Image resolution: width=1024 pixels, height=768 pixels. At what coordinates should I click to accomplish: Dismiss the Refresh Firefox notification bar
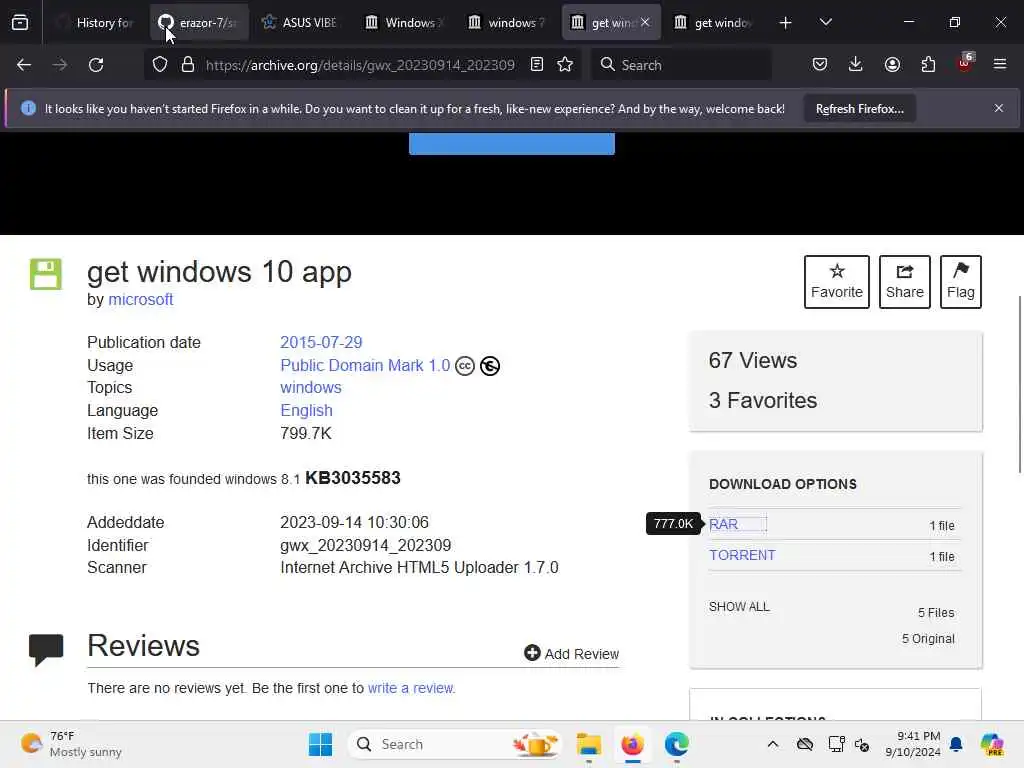[999, 108]
